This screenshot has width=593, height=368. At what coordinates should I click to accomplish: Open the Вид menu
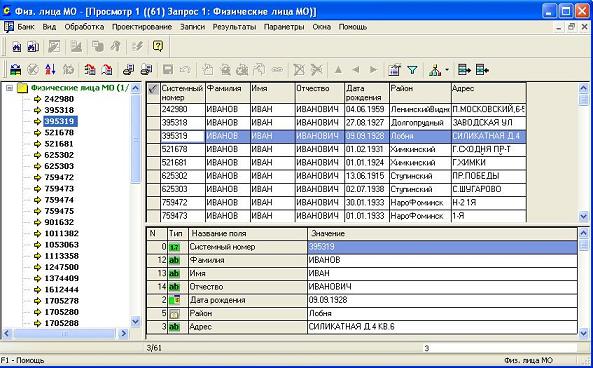(x=49, y=27)
